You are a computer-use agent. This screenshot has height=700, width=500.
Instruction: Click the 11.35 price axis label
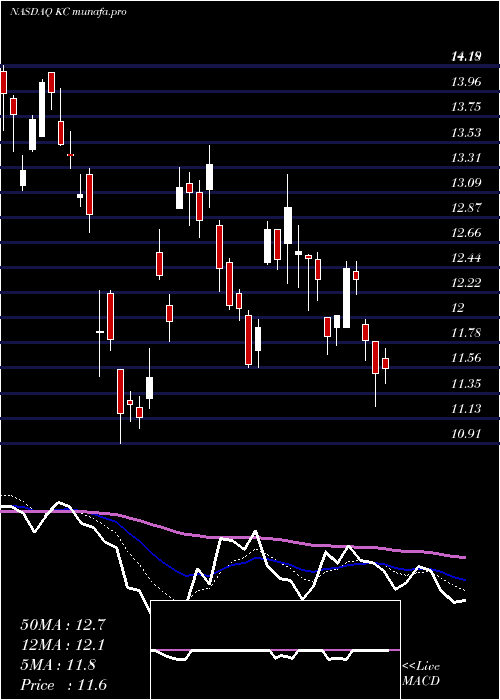click(x=466, y=383)
